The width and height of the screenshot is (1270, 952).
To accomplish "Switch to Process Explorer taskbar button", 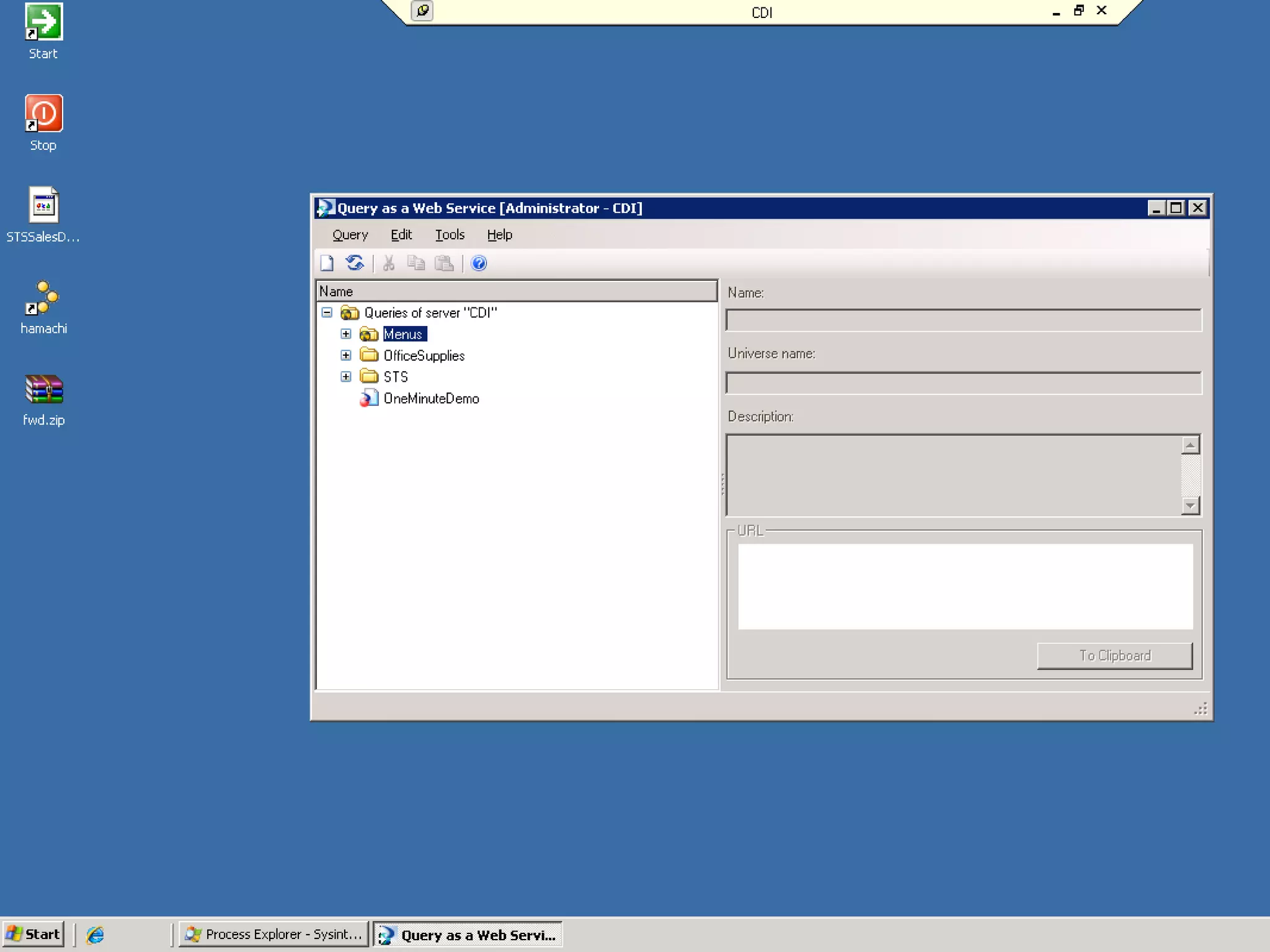I will click(x=273, y=934).
